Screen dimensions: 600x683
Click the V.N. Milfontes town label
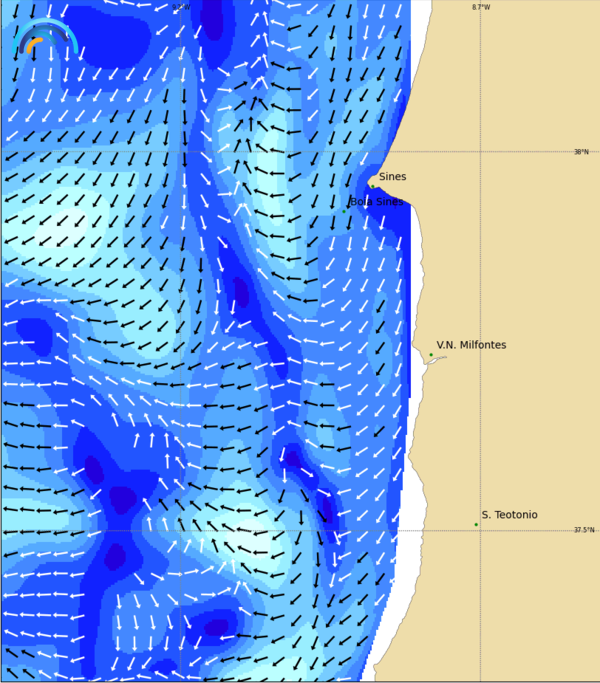(471, 345)
